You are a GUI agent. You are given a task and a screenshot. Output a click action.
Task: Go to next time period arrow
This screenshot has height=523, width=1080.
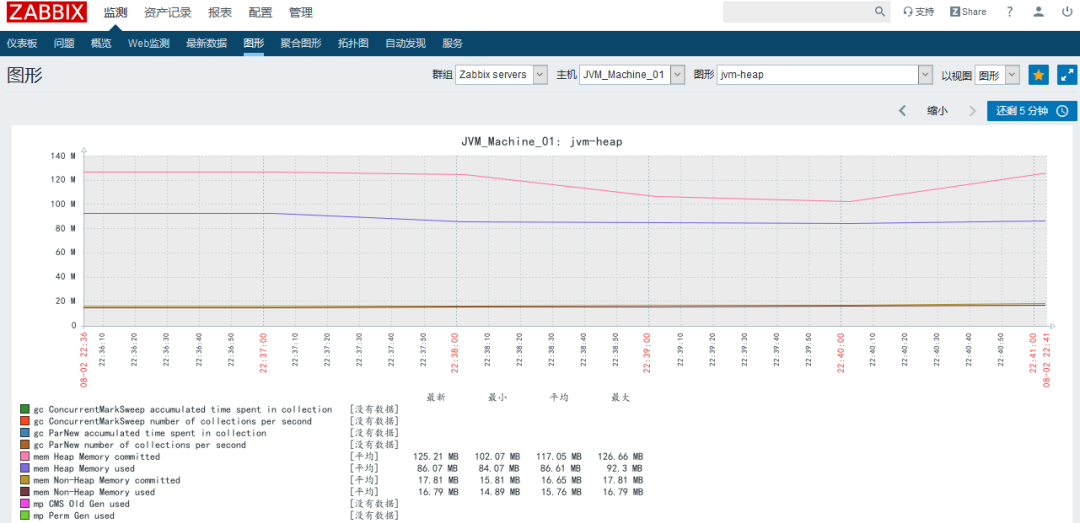(x=973, y=111)
